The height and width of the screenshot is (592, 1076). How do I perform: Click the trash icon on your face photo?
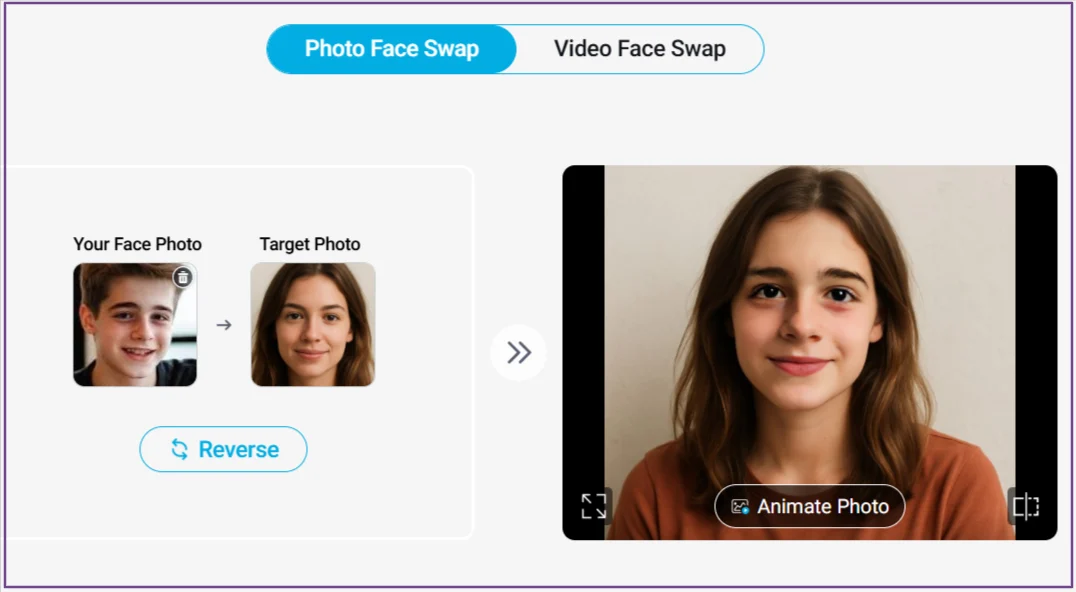coord(181,277)
